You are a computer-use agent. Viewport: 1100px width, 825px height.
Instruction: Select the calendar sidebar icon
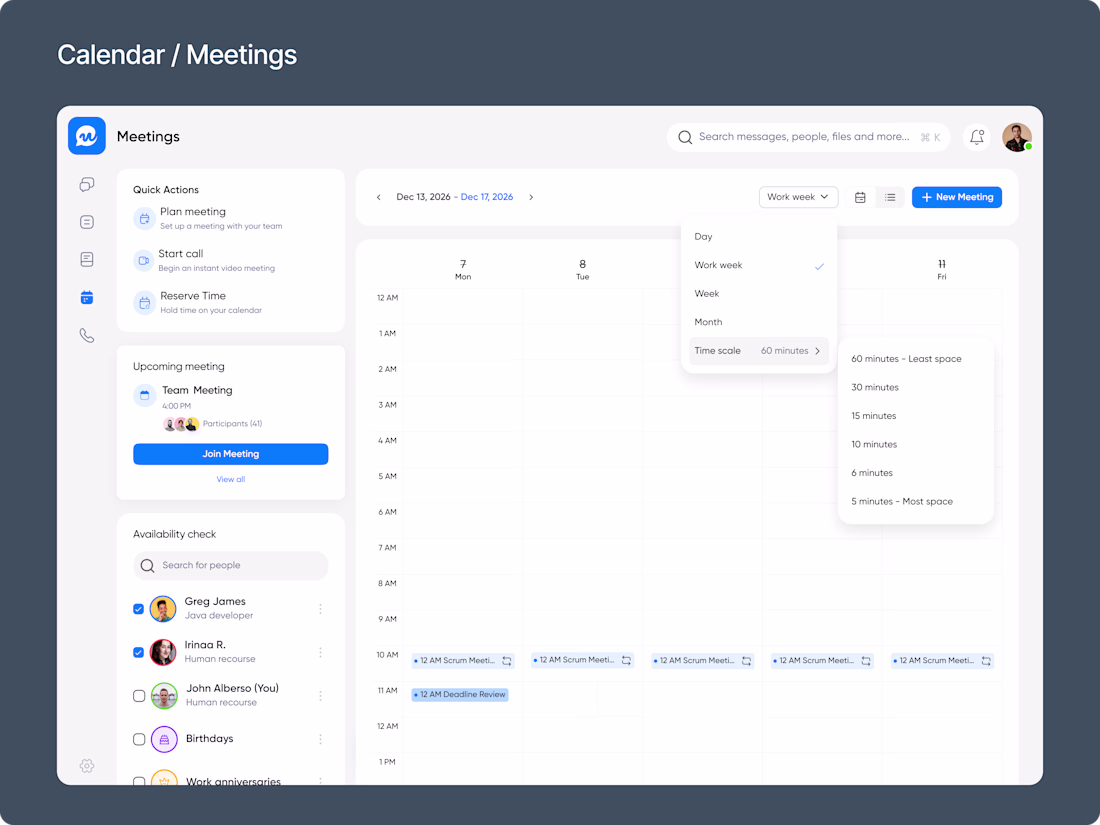pos(87,297)
